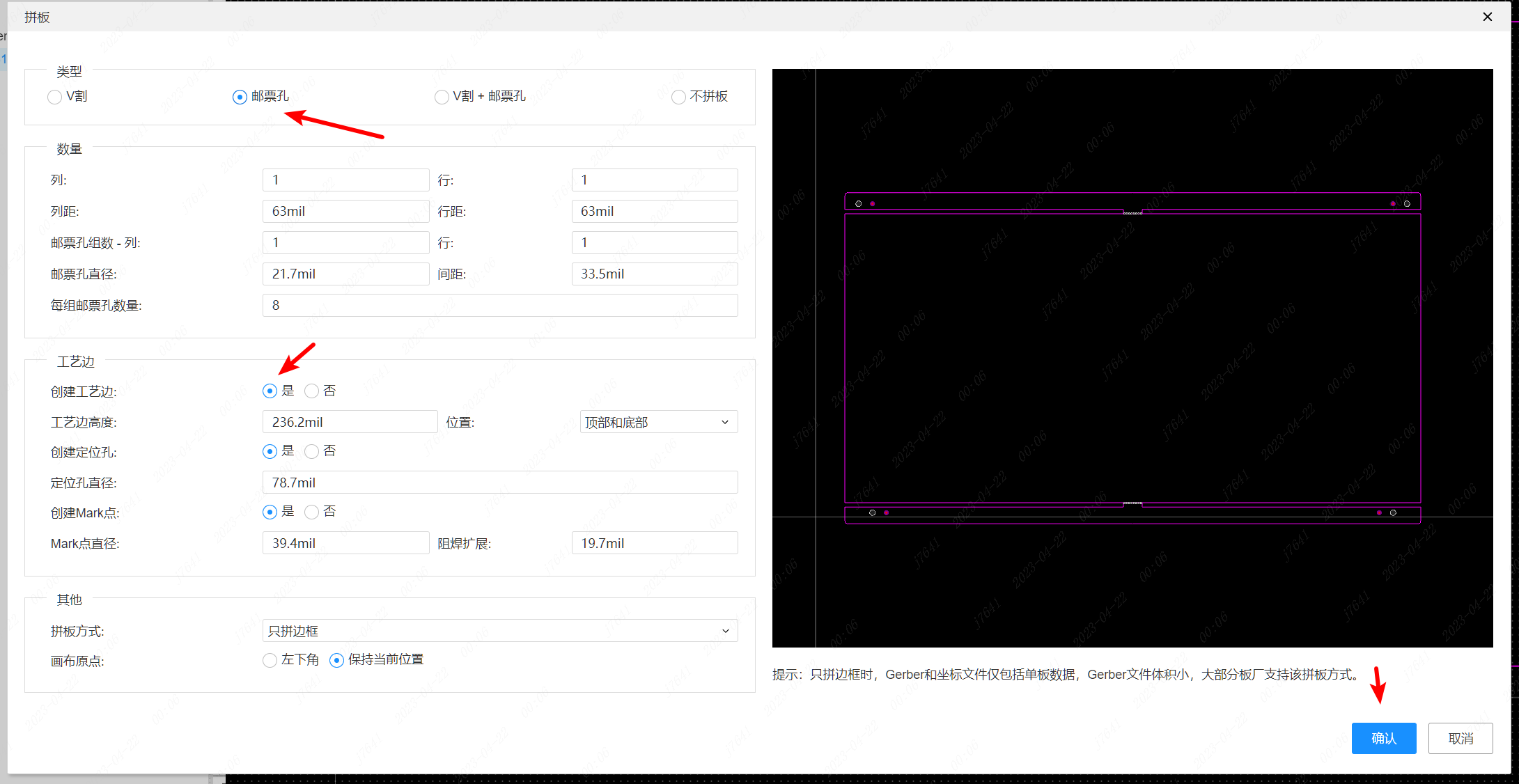Click the 列 quantity input field
The image size is (1519, 784).
click(x=345, y=180)
